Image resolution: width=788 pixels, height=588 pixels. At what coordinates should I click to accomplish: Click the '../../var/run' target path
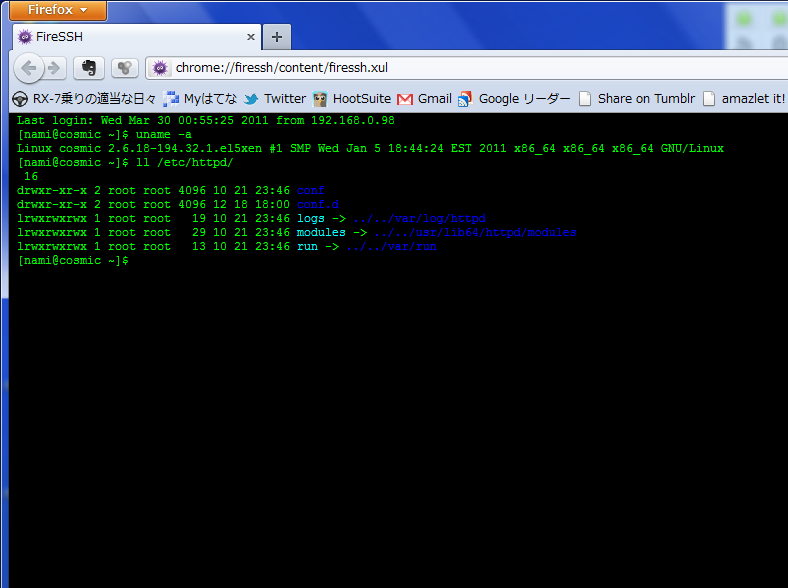tap(391, 247)
